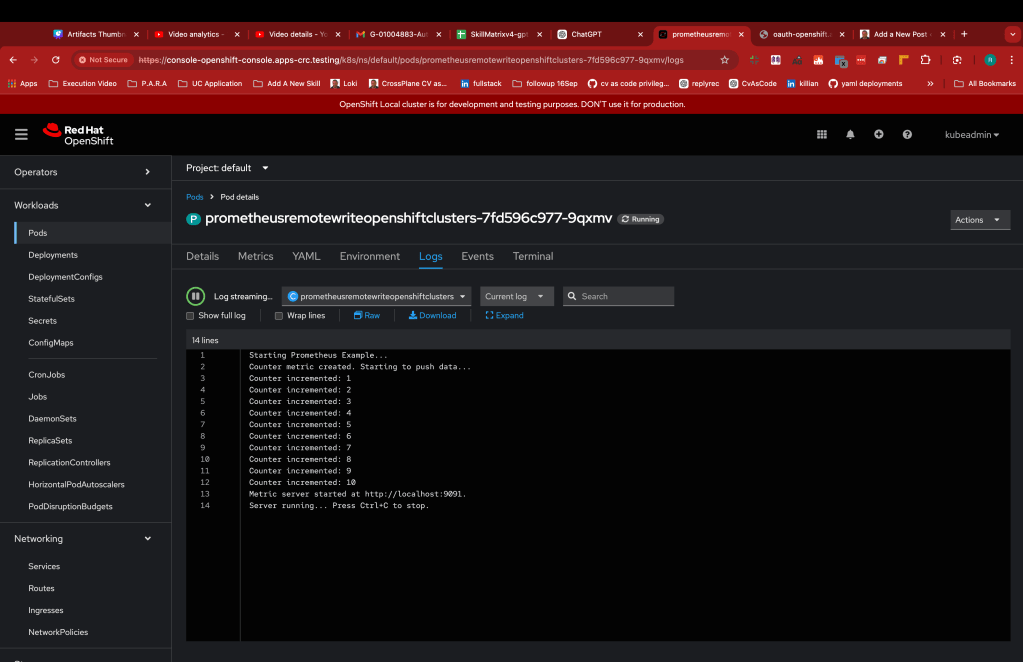Open ConfigMaps in sidebar
The height and width of the screenshot is (662, 1023).
click(51, 343)
